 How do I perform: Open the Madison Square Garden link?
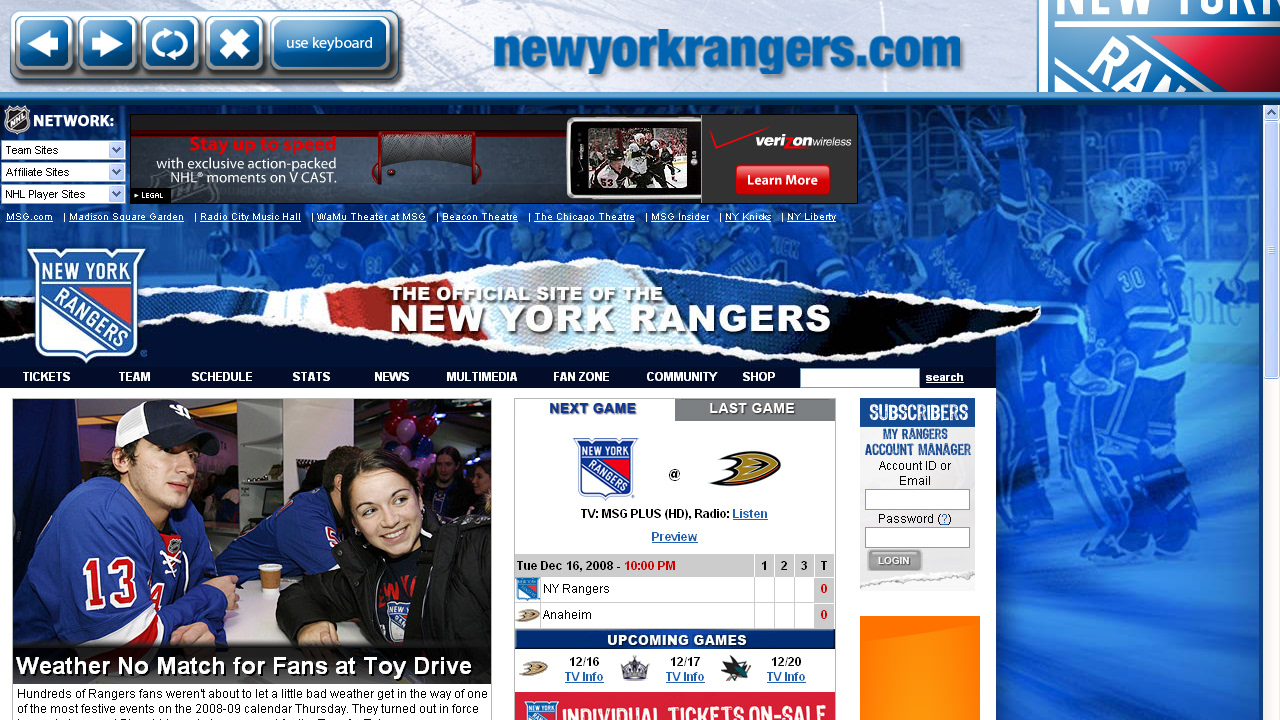pyautogui.click(x=126, y=217)
